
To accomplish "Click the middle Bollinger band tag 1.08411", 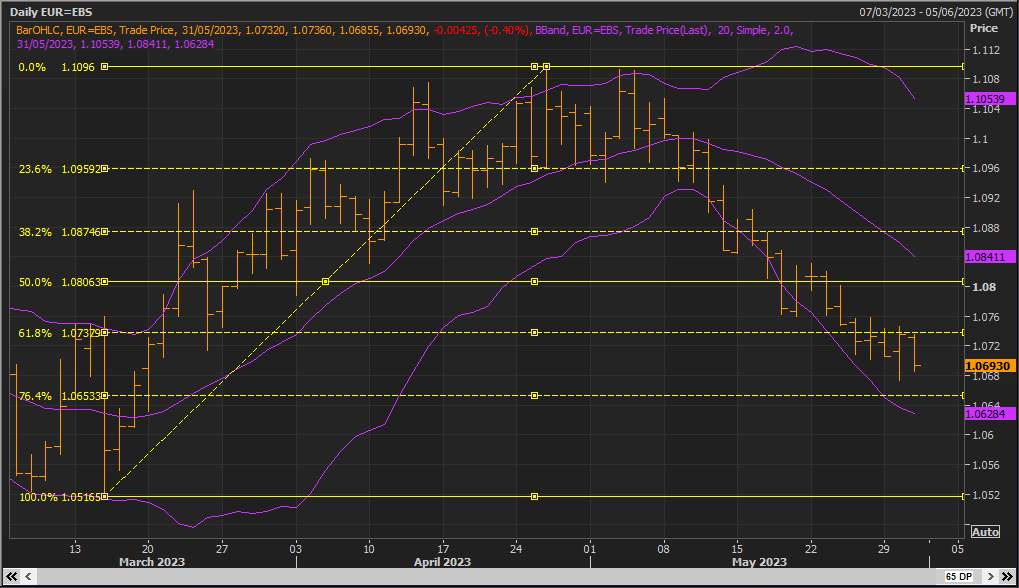I will pyautogui.click(x=989, y=257).
